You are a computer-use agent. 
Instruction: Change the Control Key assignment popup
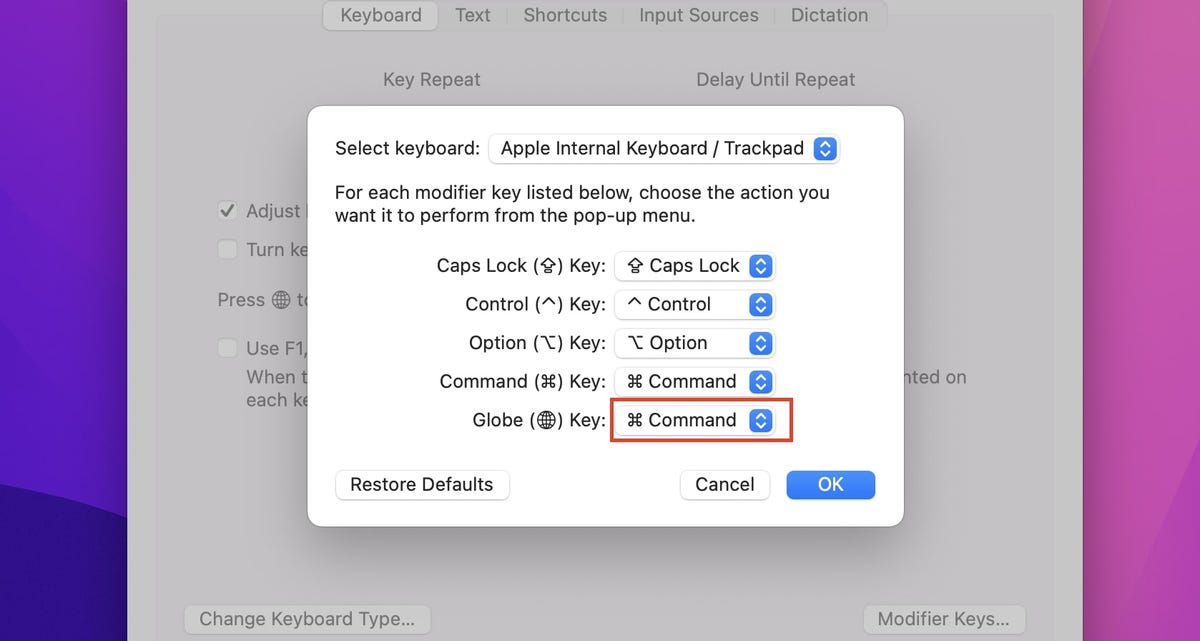tap(695, 304)
